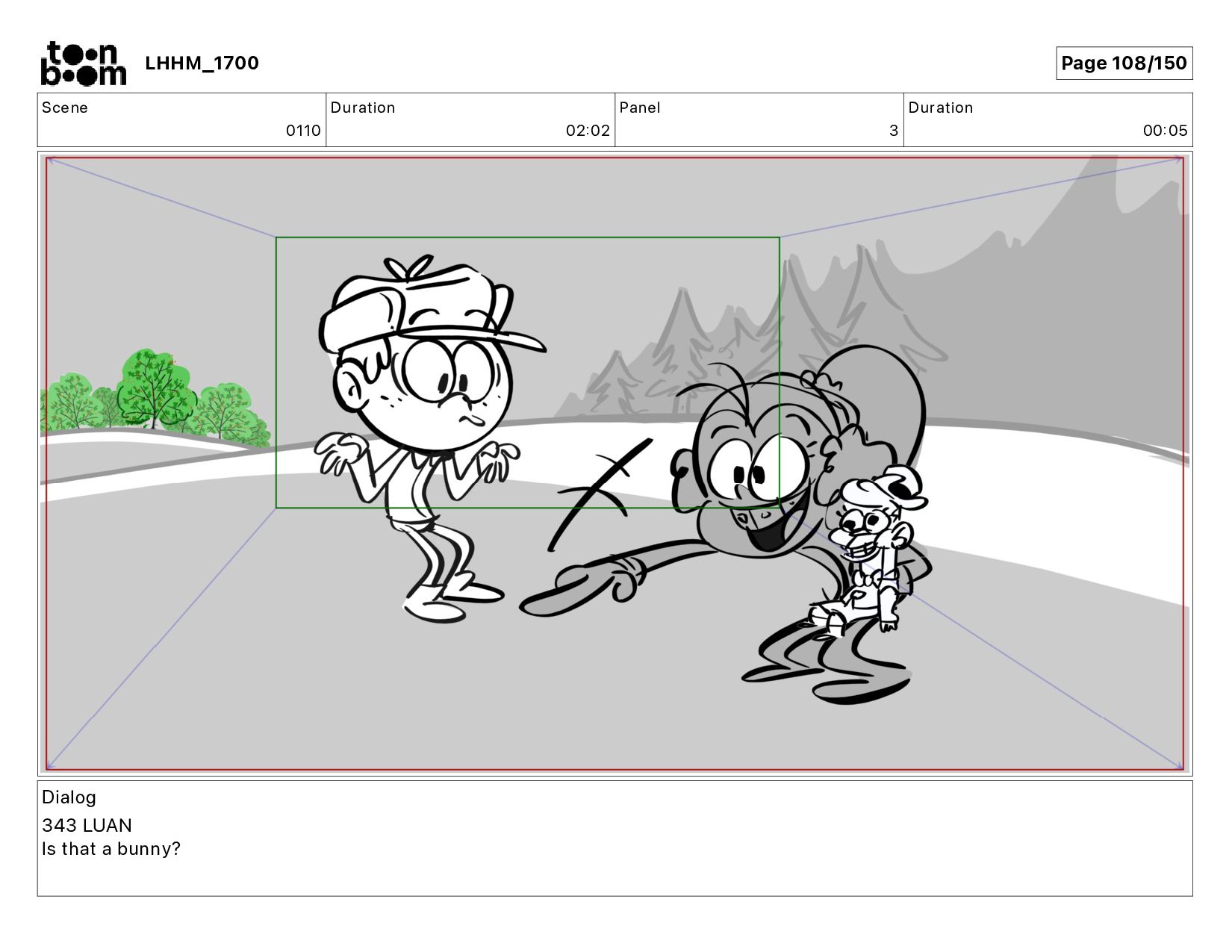Select the scene duration value 02:02
This screenshot has width=1232, height=952.
[588, 131]
